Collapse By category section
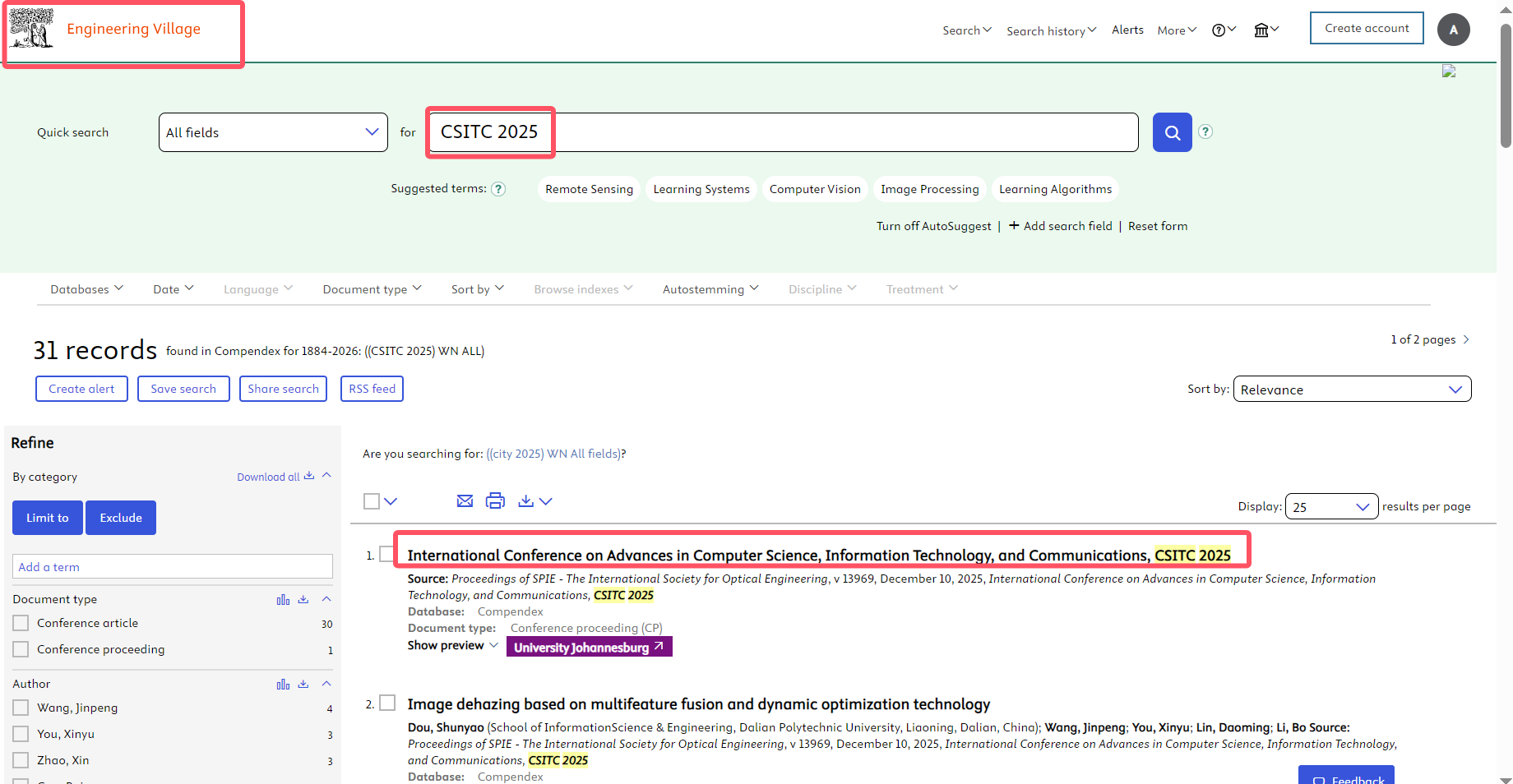1513x784 pixels. coord(326,476)
